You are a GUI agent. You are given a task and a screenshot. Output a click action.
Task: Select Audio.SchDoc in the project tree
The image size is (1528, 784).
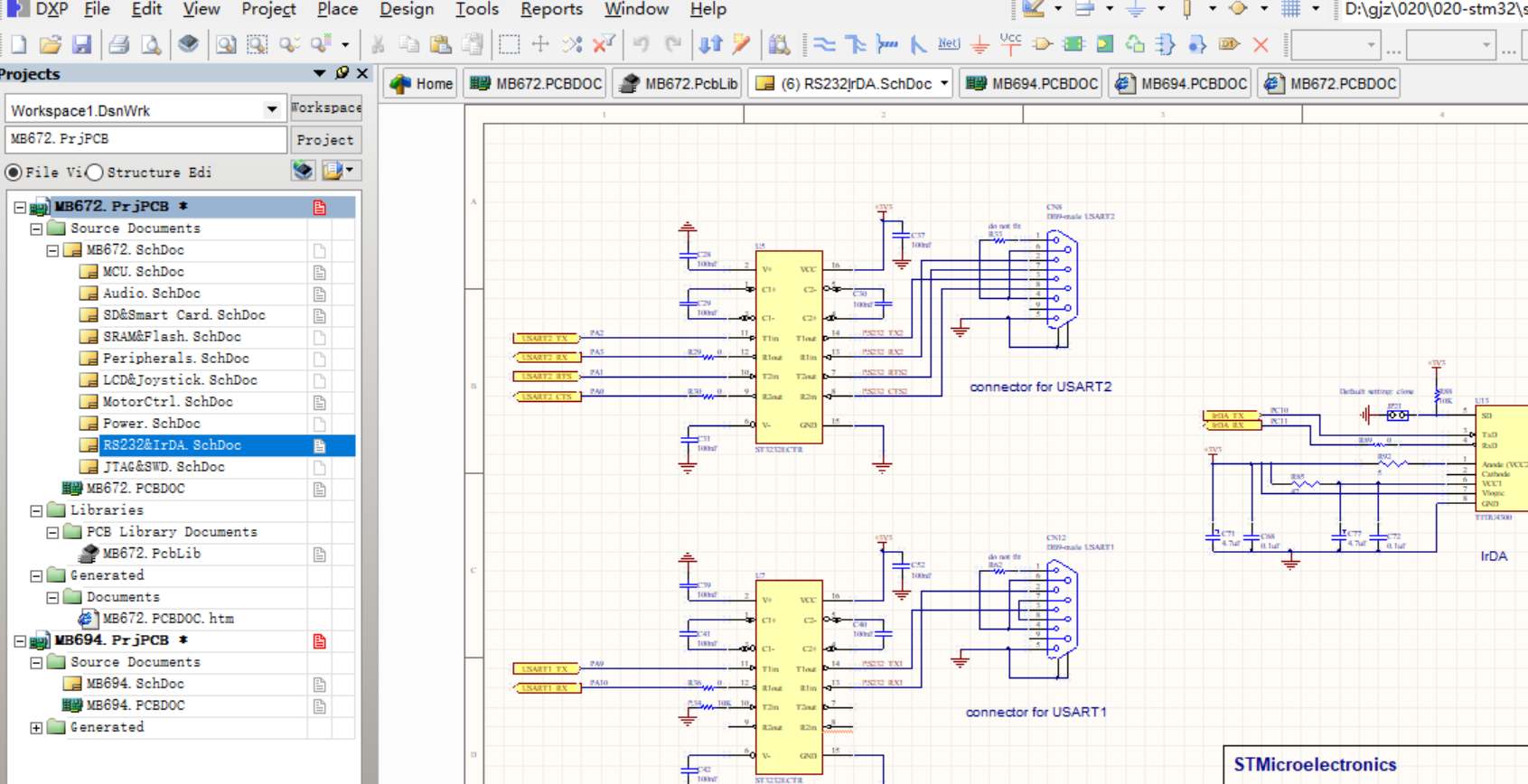click(x=152, y=294)
